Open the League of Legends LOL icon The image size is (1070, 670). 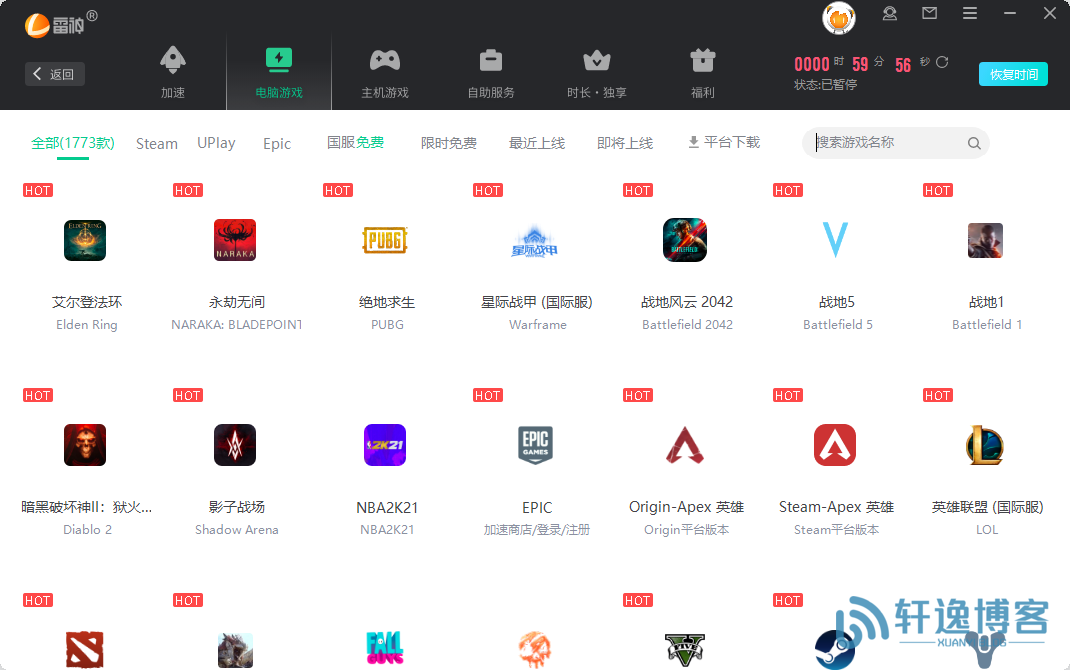coord(985,445)
